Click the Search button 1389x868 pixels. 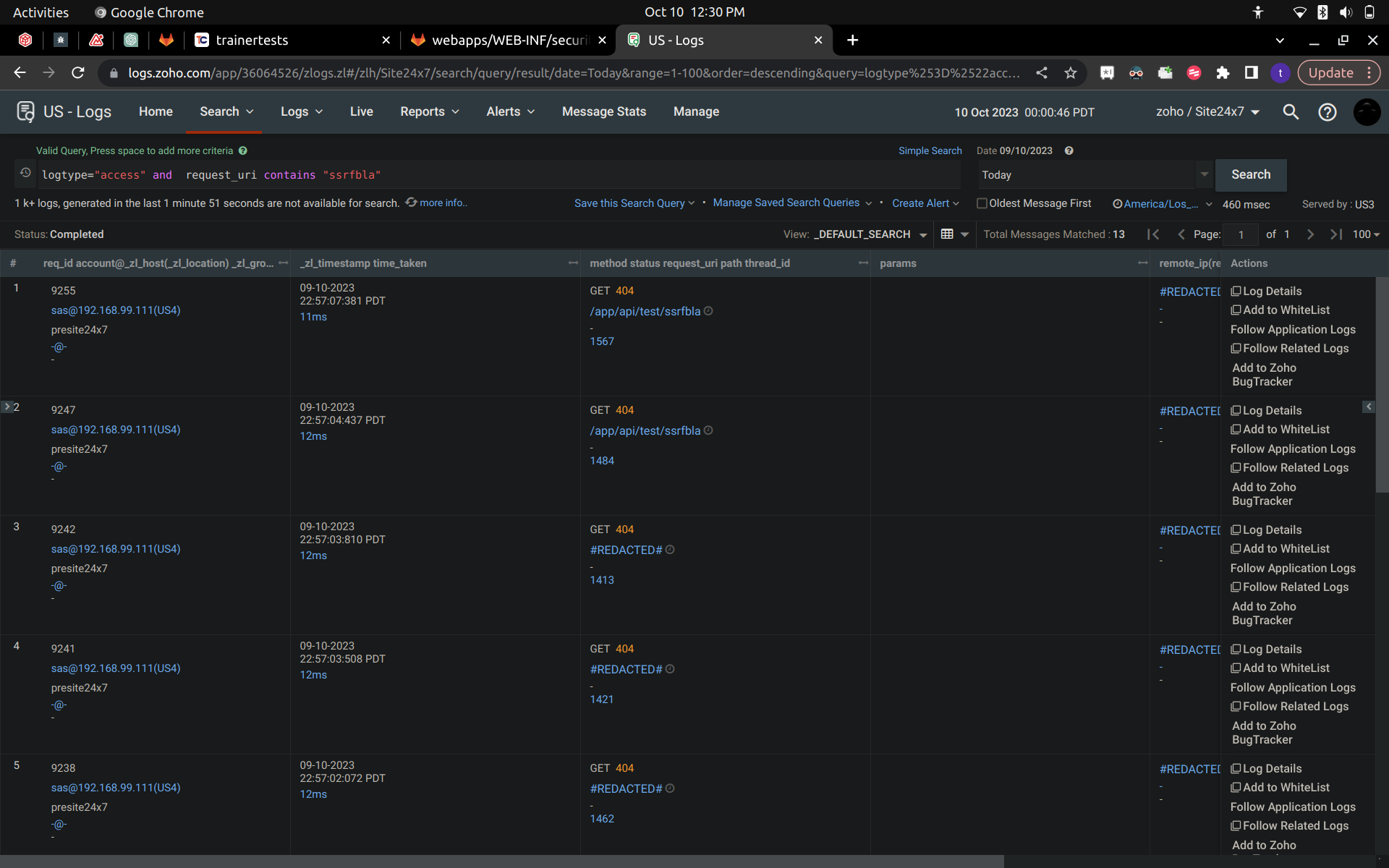1251,174
